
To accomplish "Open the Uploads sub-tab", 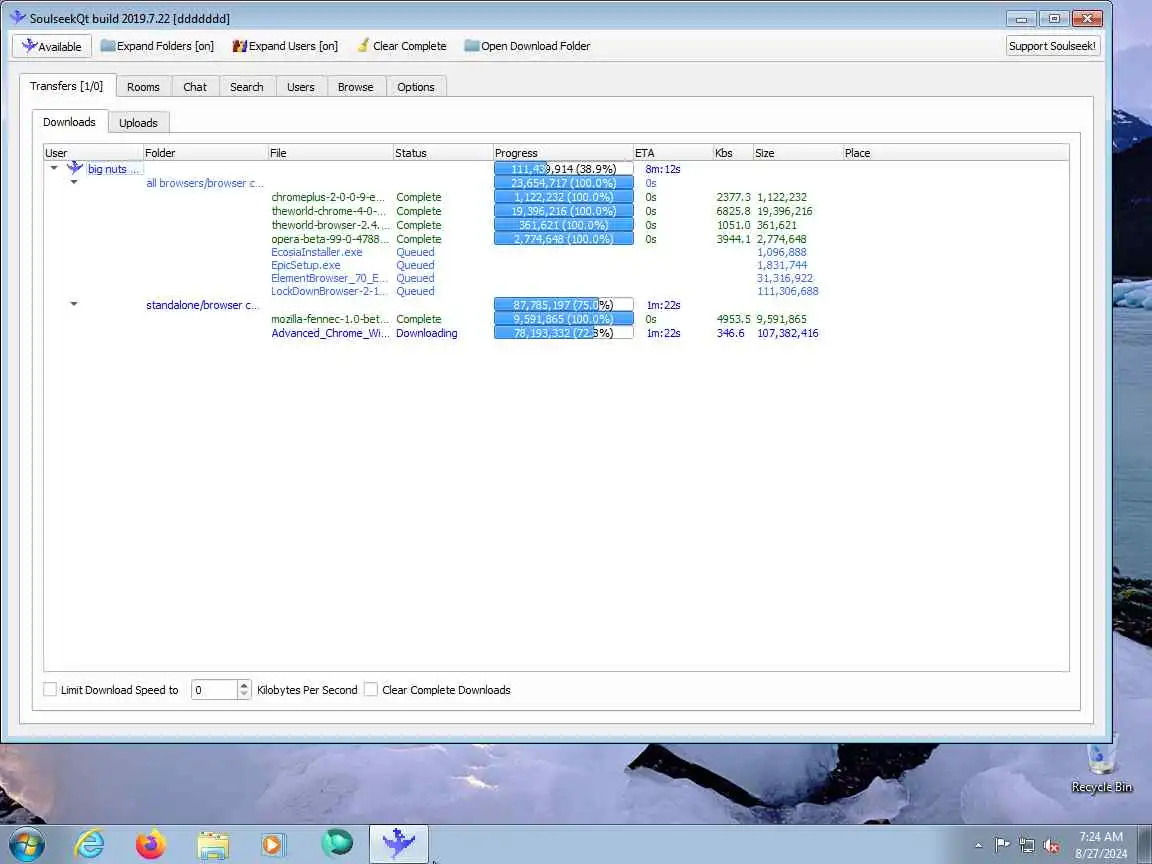I will [138, 123].
